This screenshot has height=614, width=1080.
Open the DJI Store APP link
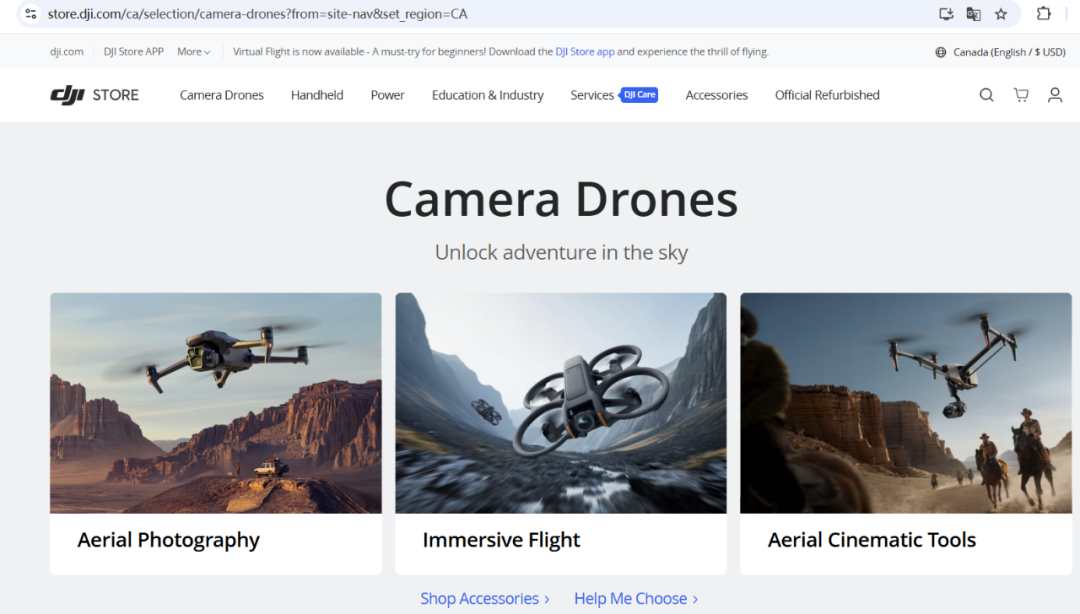134,52
